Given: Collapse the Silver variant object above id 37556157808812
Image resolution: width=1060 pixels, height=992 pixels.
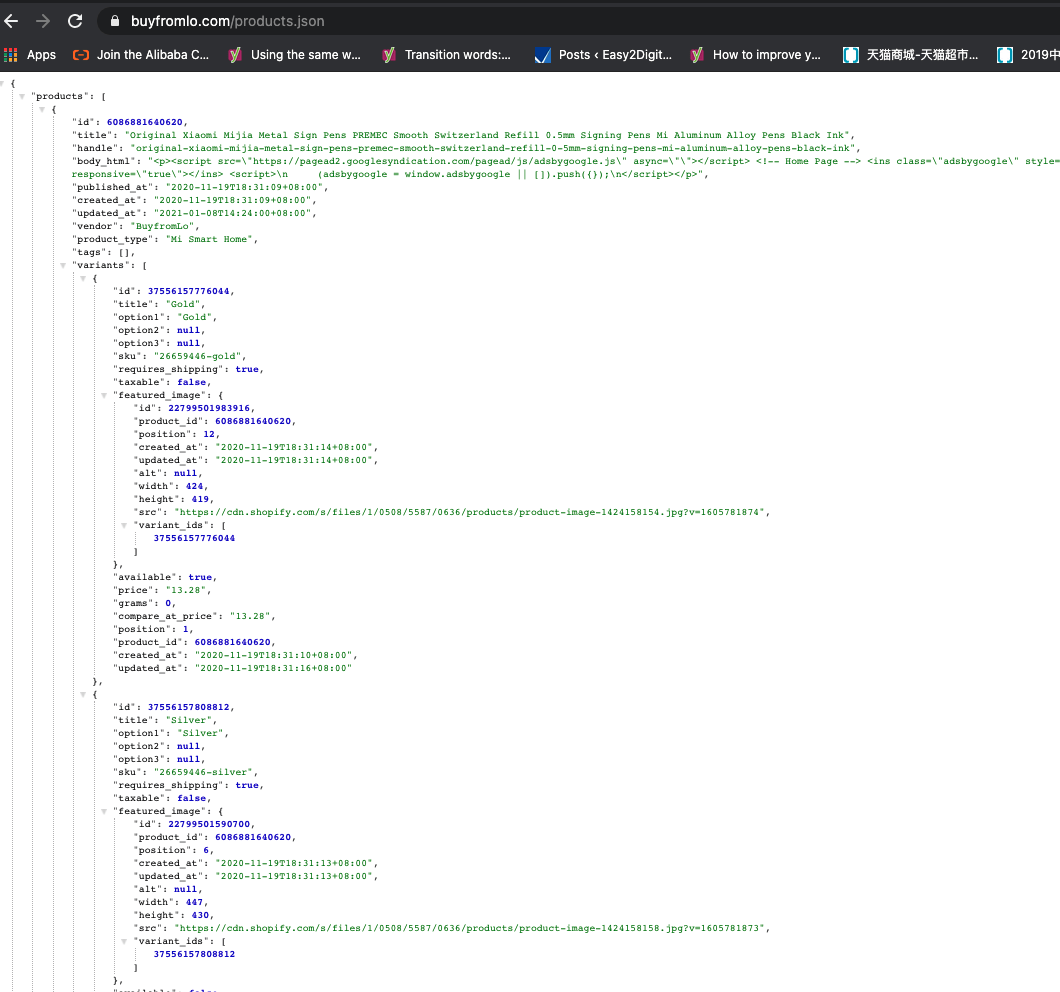Looking at the screenshot, I should (83, 694).
